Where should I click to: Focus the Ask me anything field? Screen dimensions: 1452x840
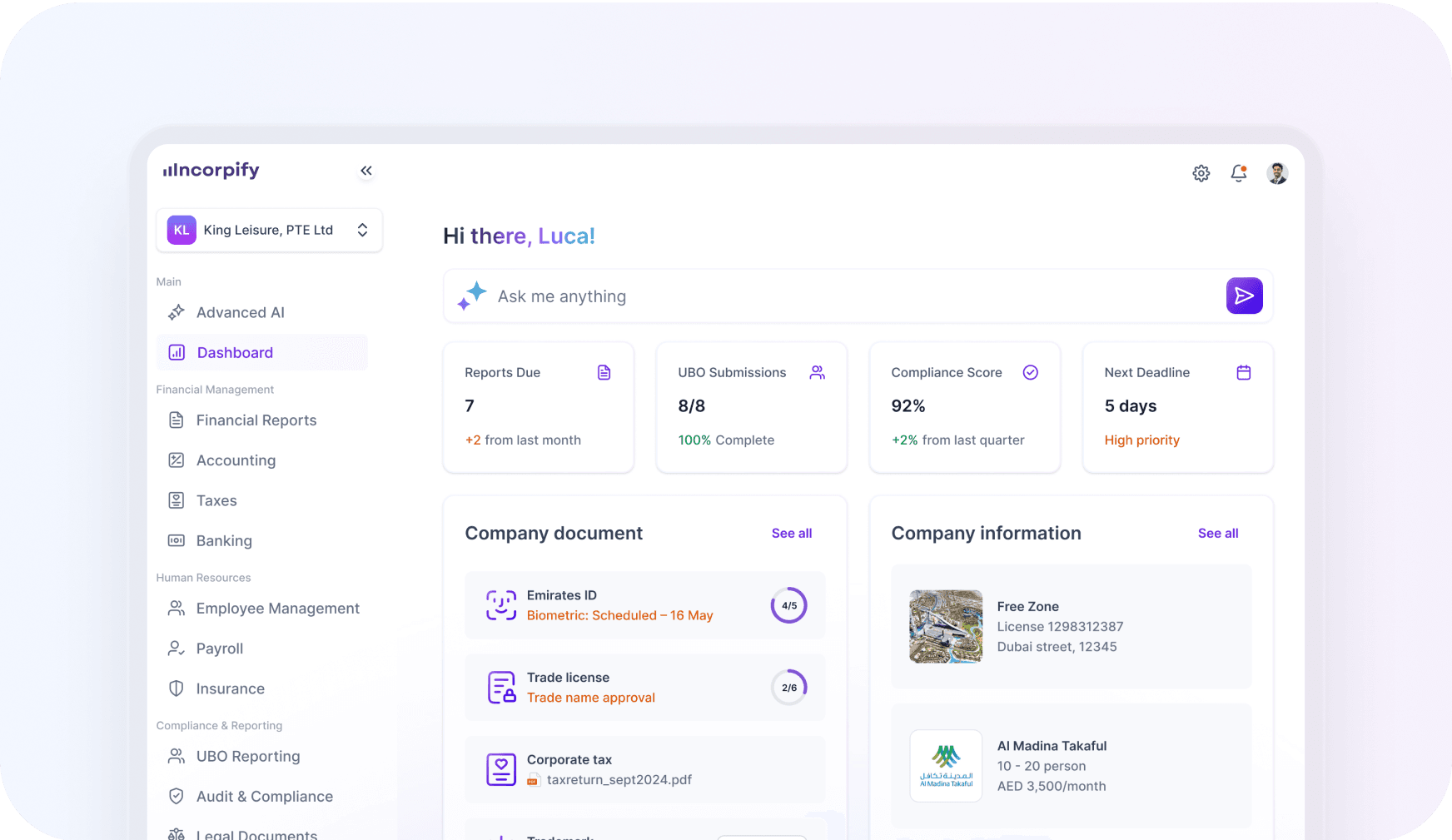coord(833,296)
